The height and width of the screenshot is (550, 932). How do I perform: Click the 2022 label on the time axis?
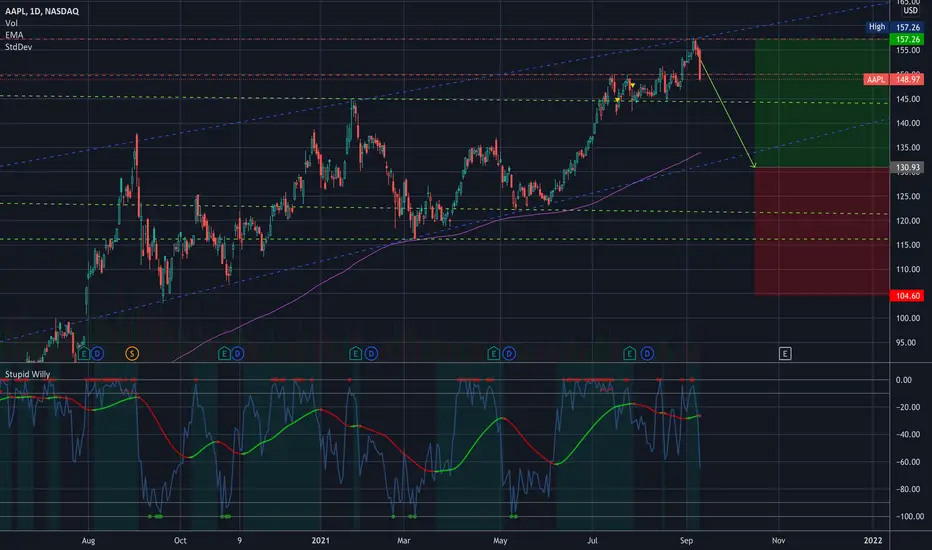pyautogui.click(x=873, y=540)
